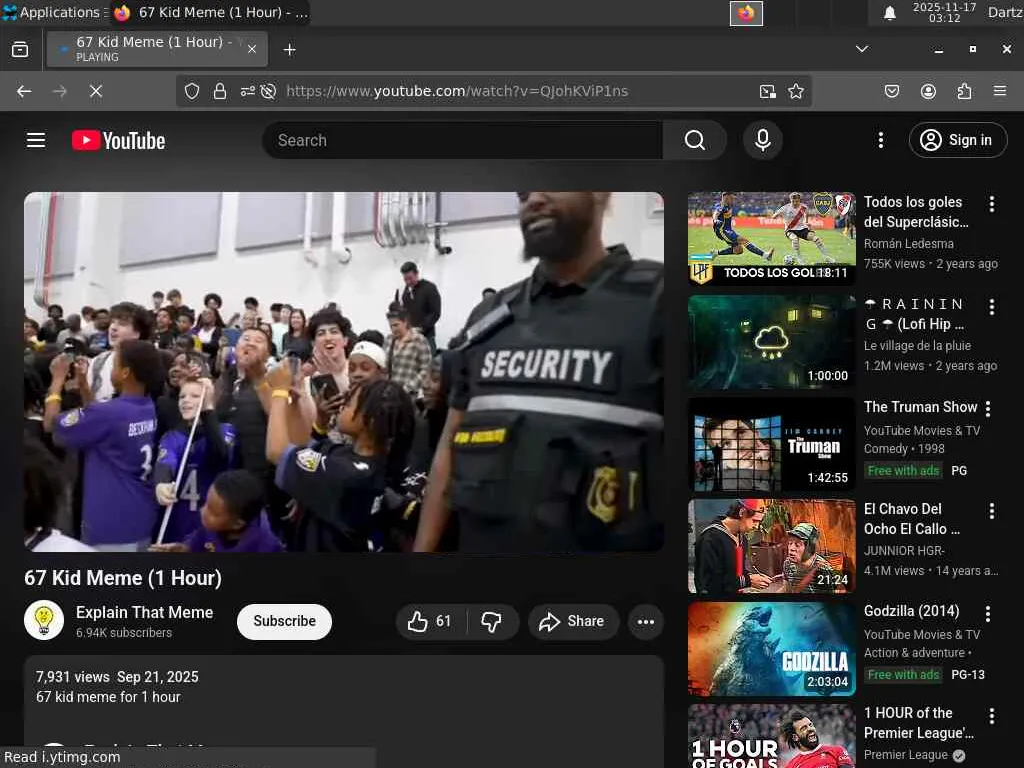Stop page loading with X button
Image resolution: width=1024 pixels, height=768 pixels.
(x=96, y=91)
